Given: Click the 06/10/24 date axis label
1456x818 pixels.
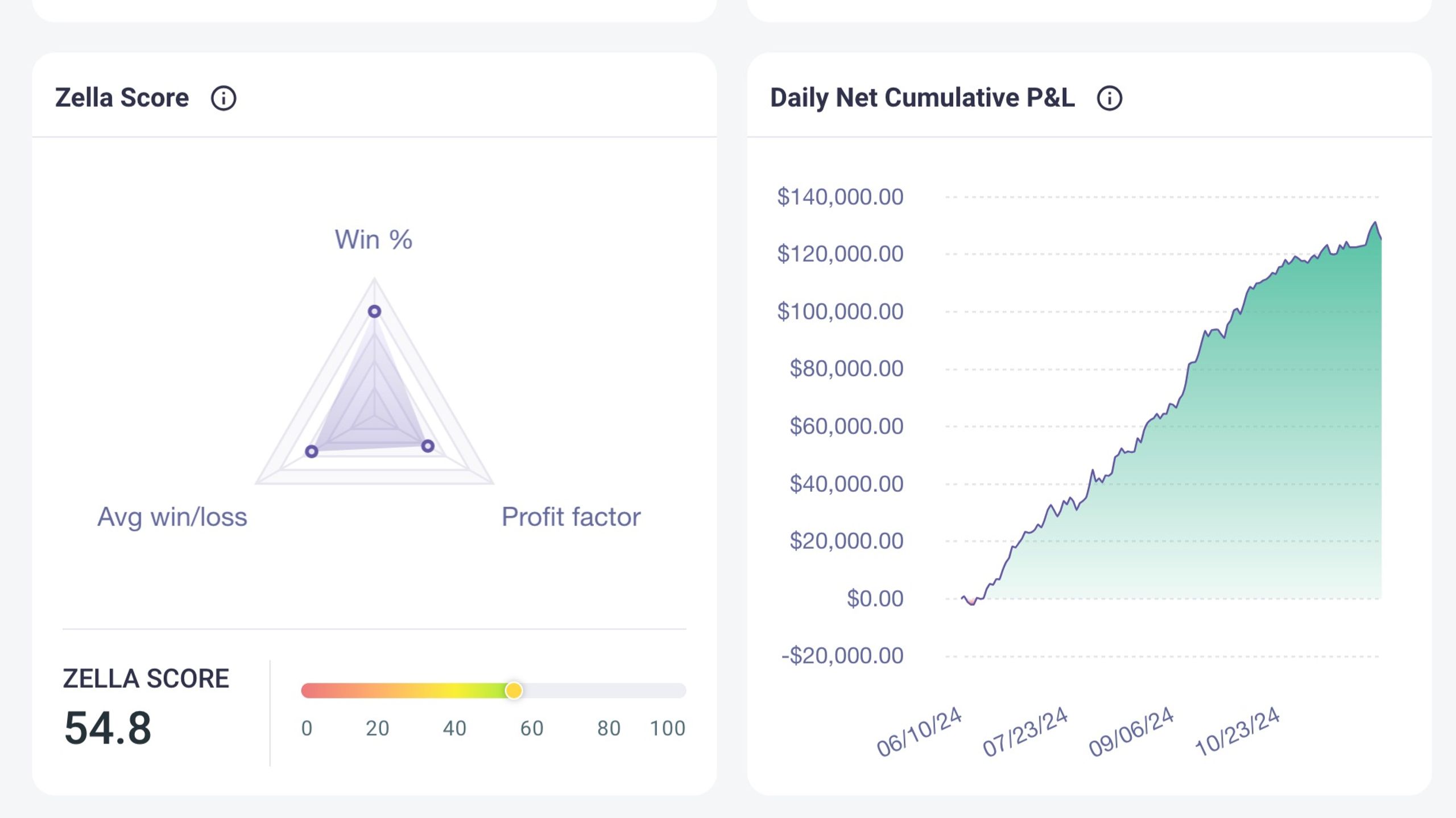Looking at the screenshot, I should [919, 732].
